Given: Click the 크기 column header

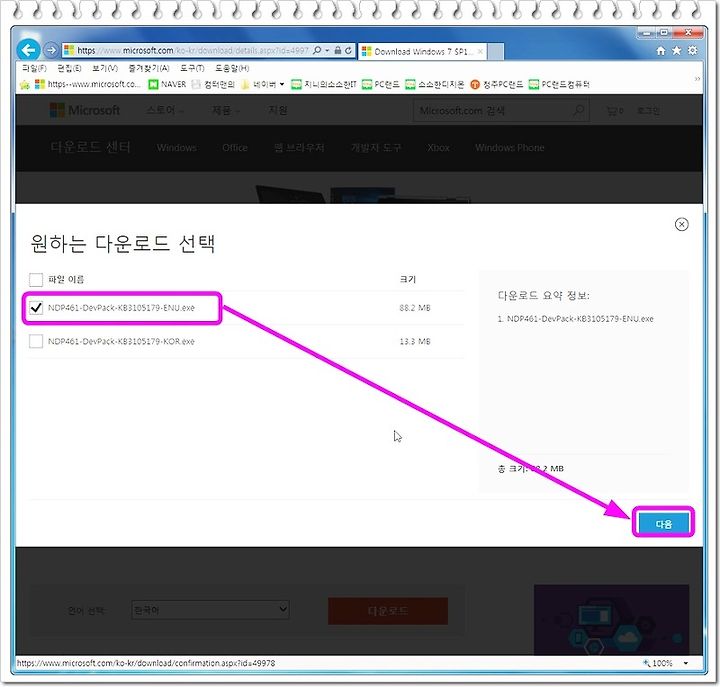Looking at the screenshot, I should 408,279.
